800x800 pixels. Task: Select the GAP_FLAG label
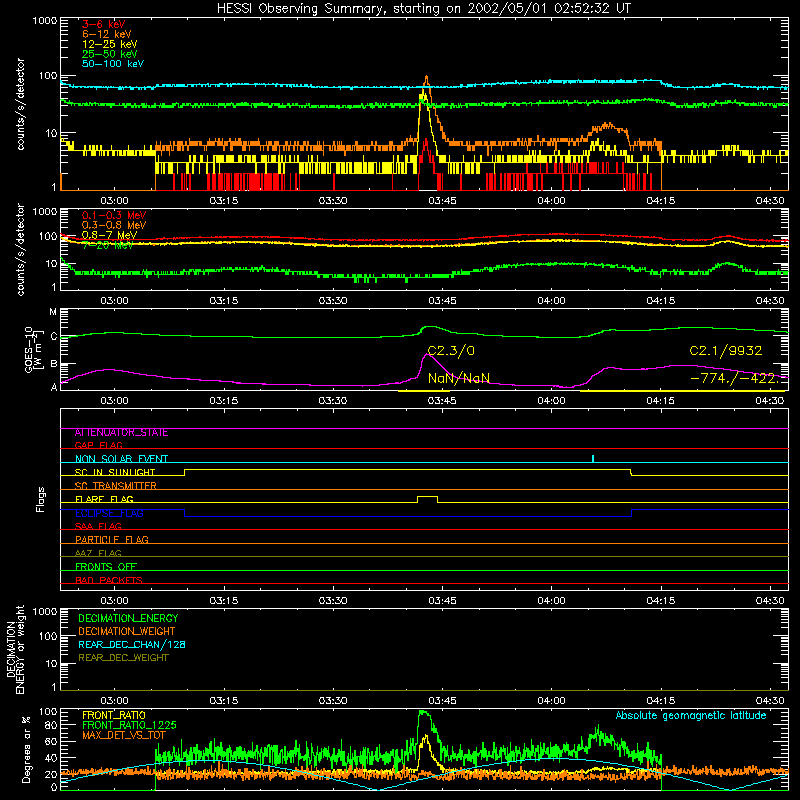point(98,445)
